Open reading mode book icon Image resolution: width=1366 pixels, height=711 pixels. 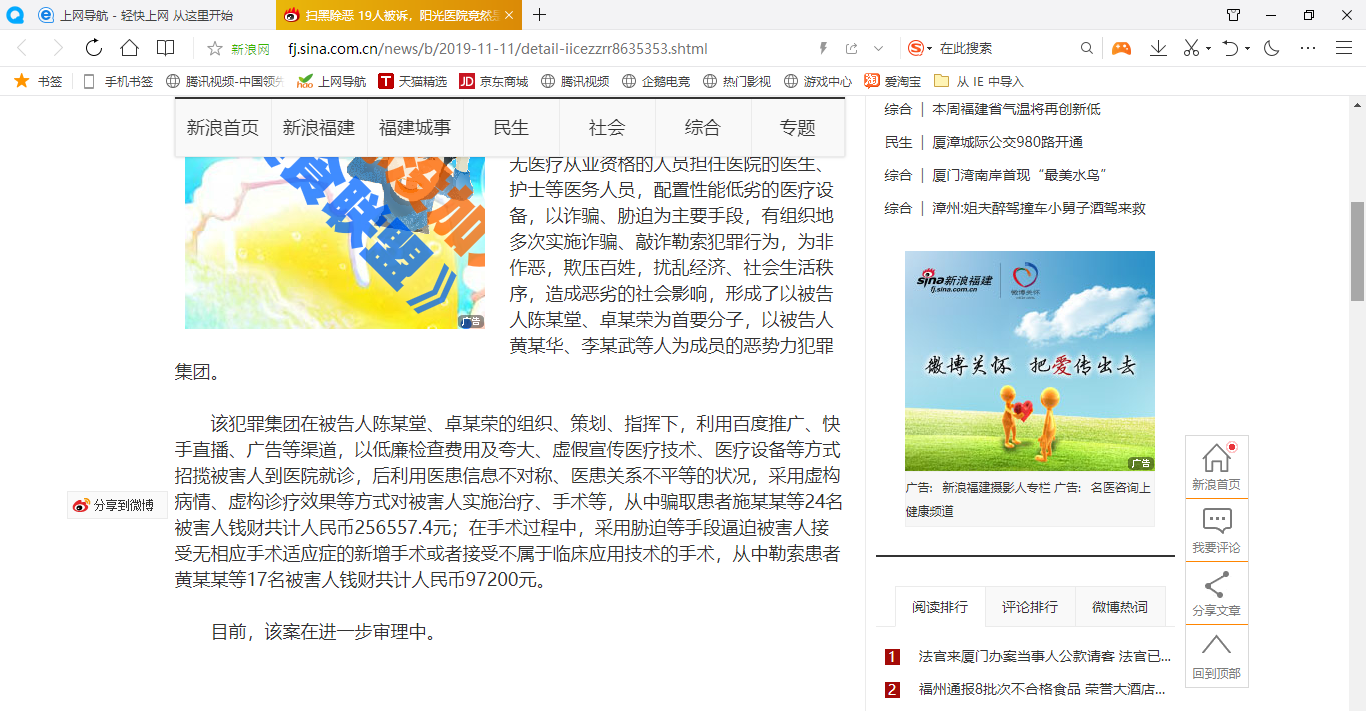point(166,48)
